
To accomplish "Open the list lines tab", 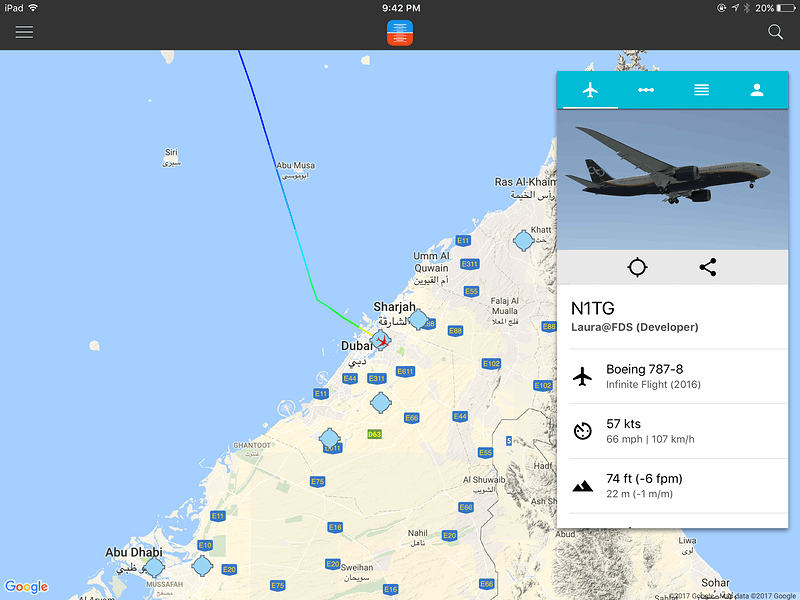I will (702, 90).
